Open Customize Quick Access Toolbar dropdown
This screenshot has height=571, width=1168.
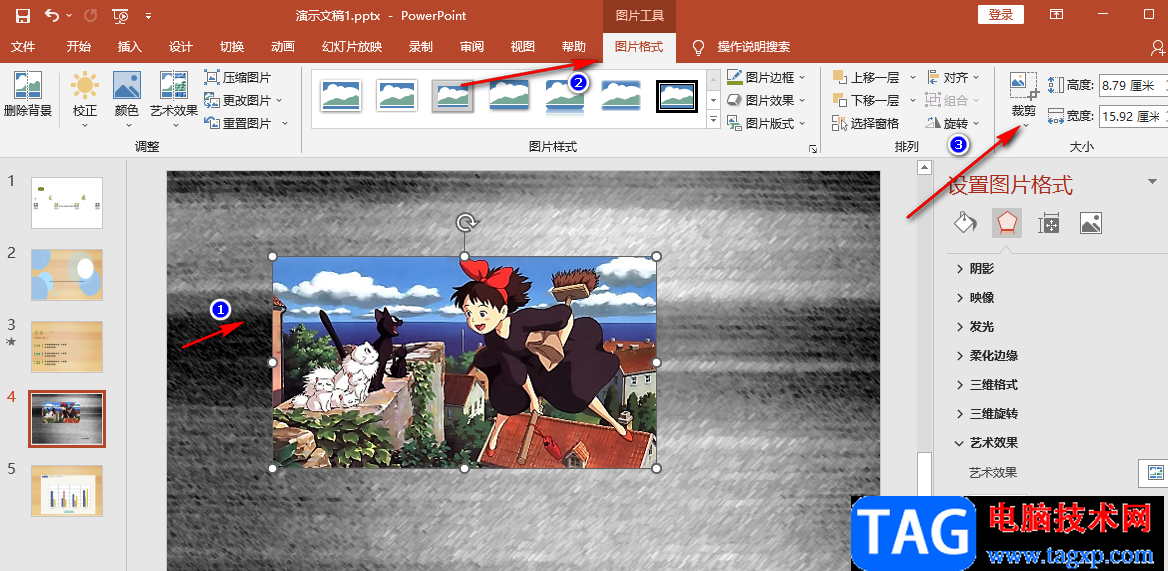[149, 15]
